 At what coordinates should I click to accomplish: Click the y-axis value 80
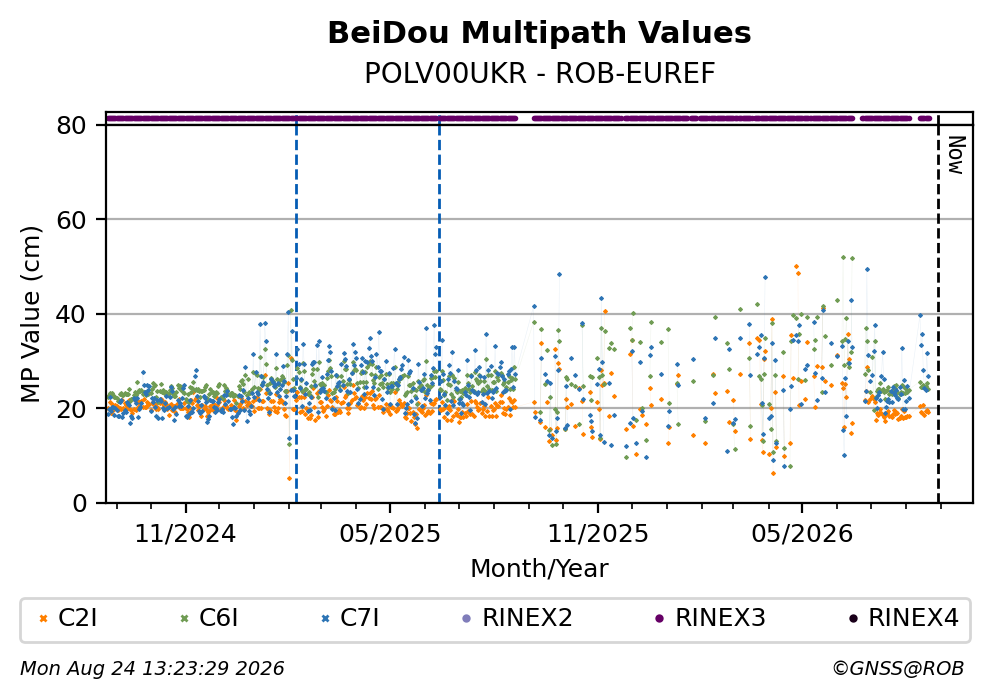click(72, 125)
